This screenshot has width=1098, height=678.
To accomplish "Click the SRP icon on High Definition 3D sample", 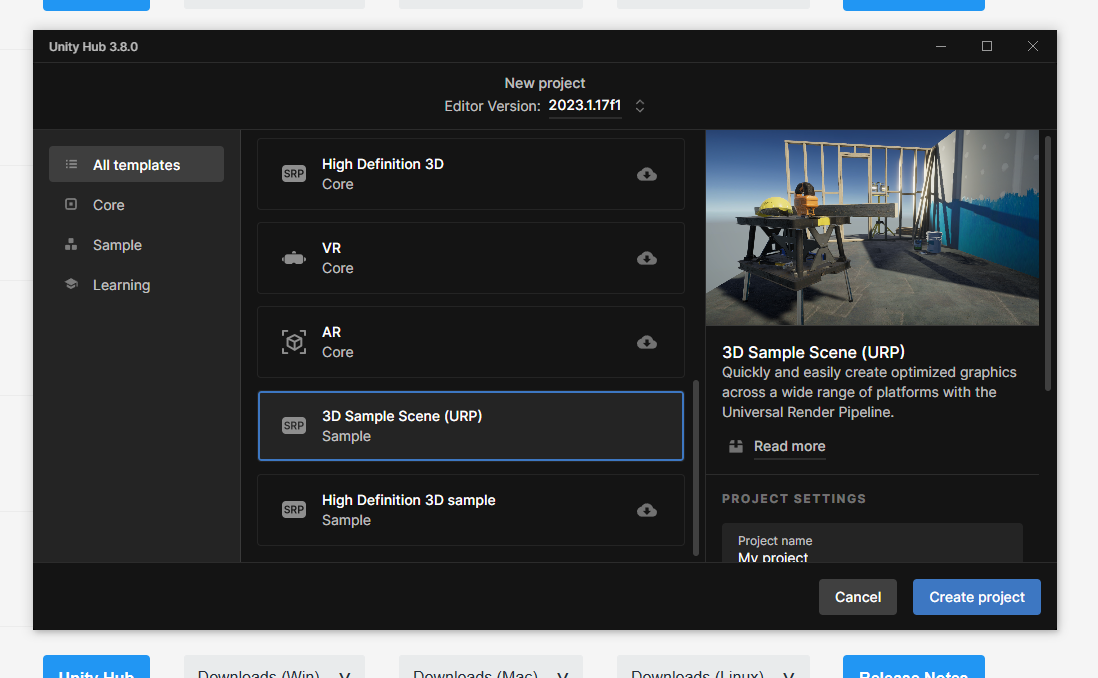I will pyautogui.click(x=293, y=510).
